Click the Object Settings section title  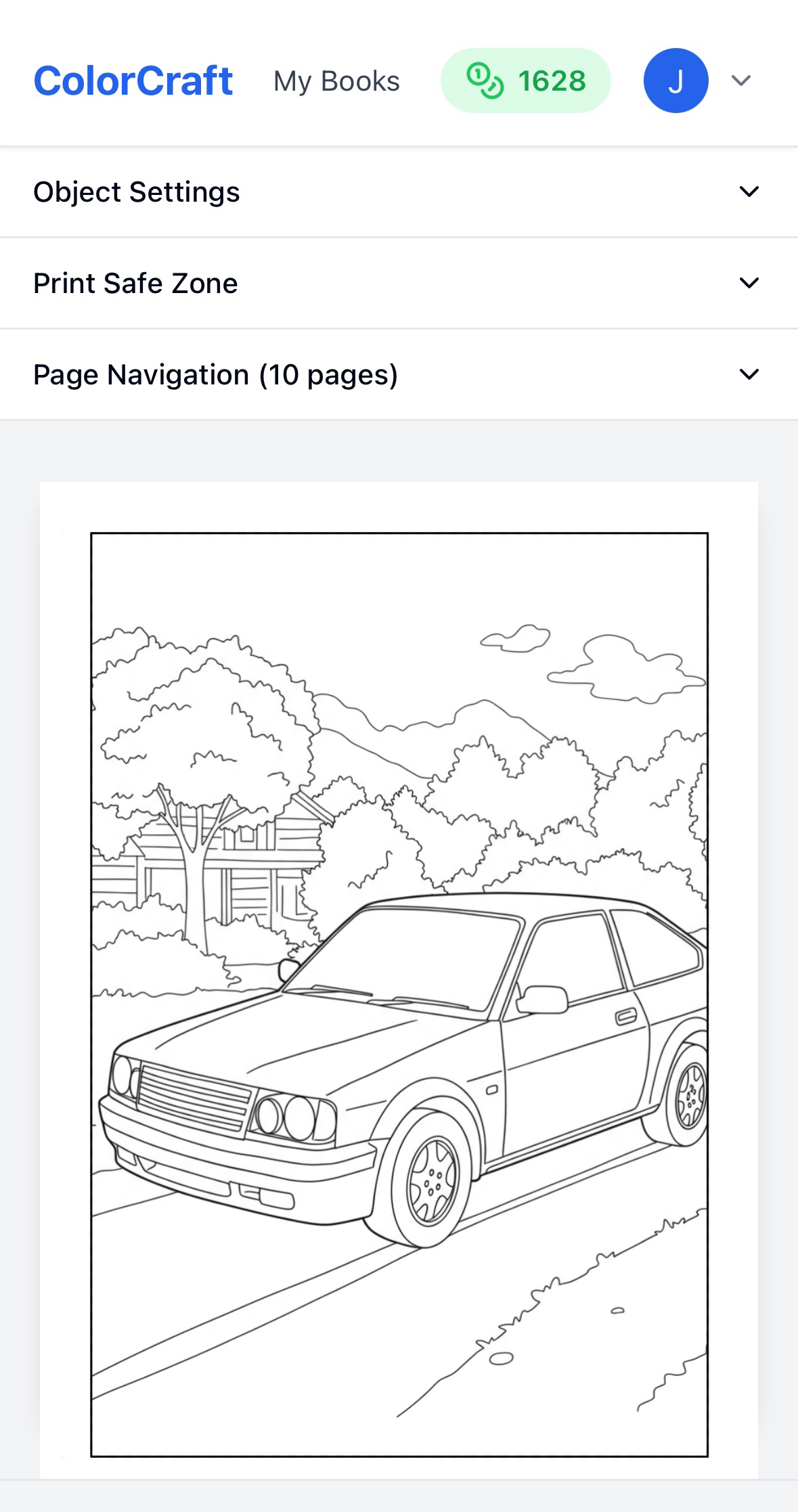point(137,192)
